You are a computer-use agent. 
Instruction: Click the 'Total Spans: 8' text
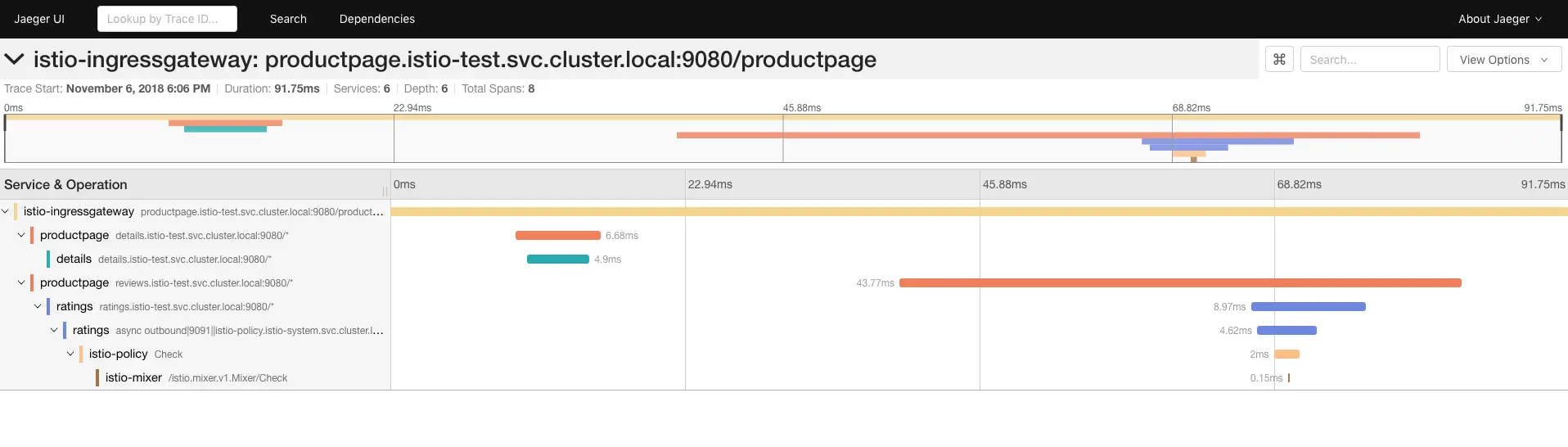(498, 88)
